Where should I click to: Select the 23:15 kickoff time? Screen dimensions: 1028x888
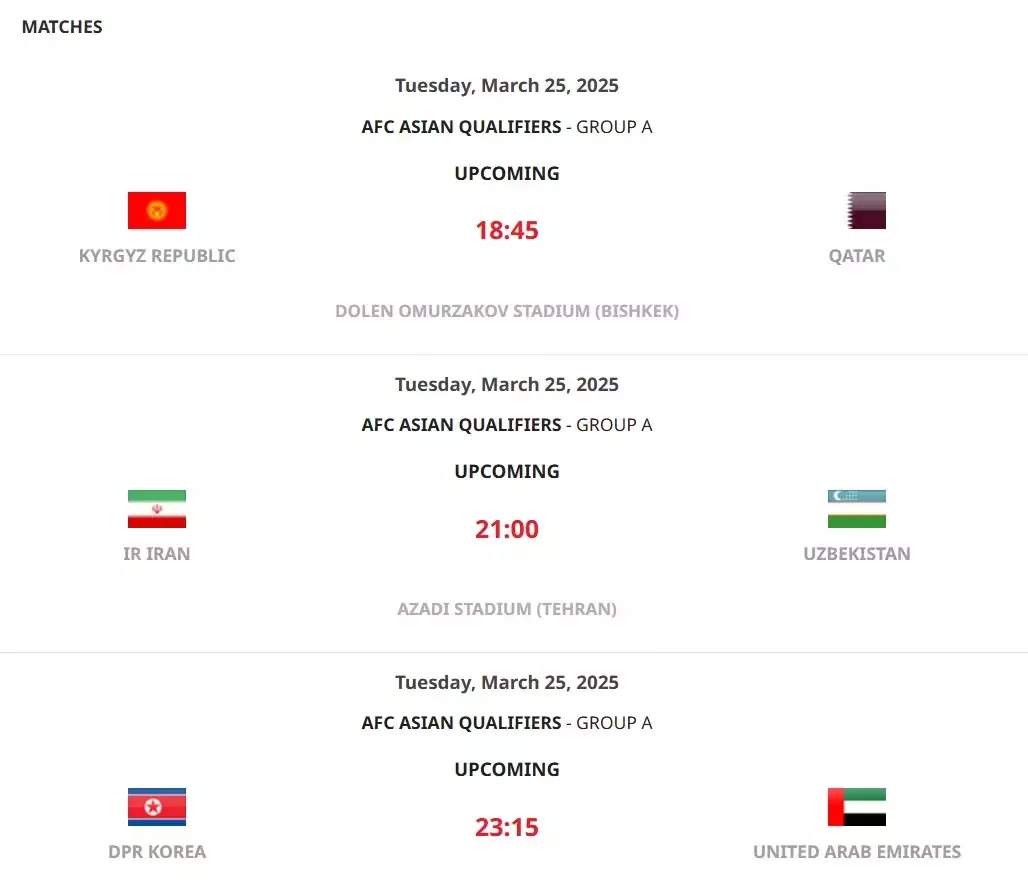click(x=507, y=827)
